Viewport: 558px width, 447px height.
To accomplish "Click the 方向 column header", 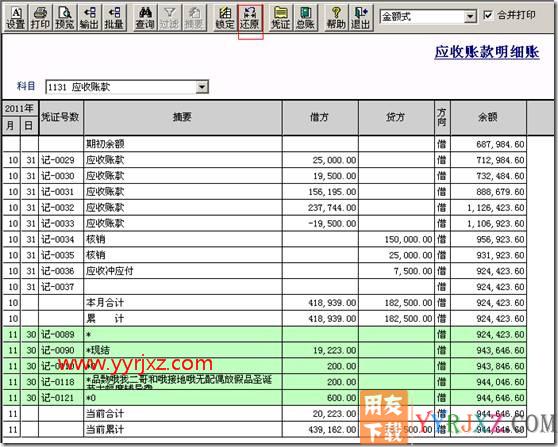I will click(442, 117).
